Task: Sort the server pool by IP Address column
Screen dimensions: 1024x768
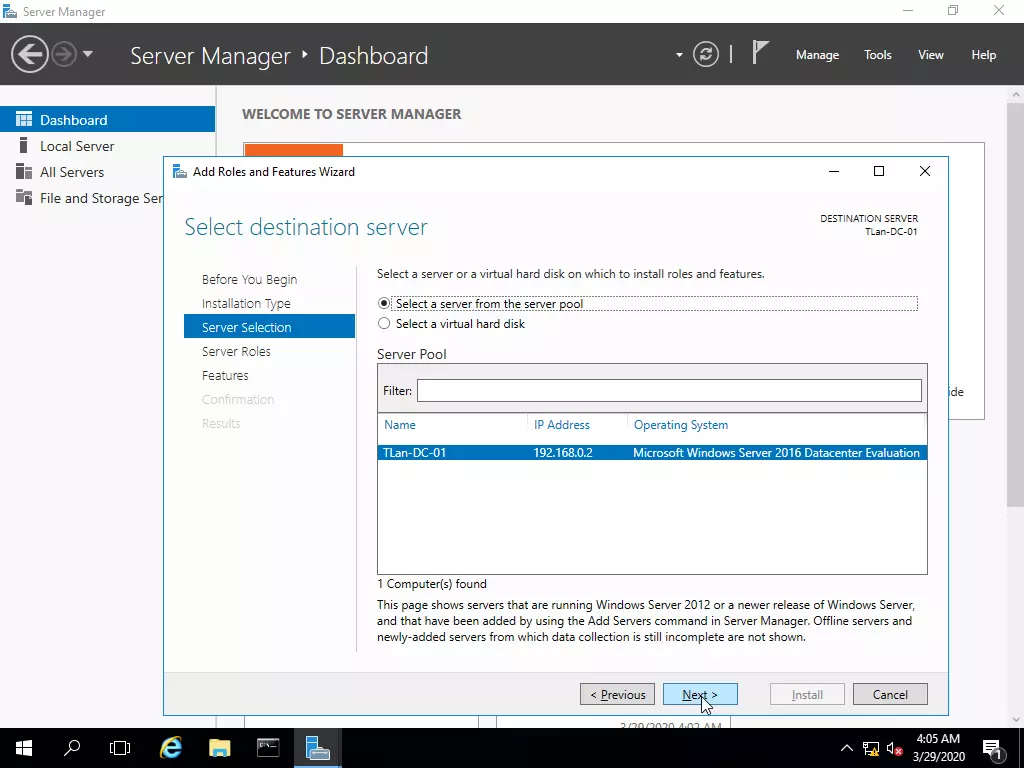Action: pyautogui.click(x=562, y=425)
